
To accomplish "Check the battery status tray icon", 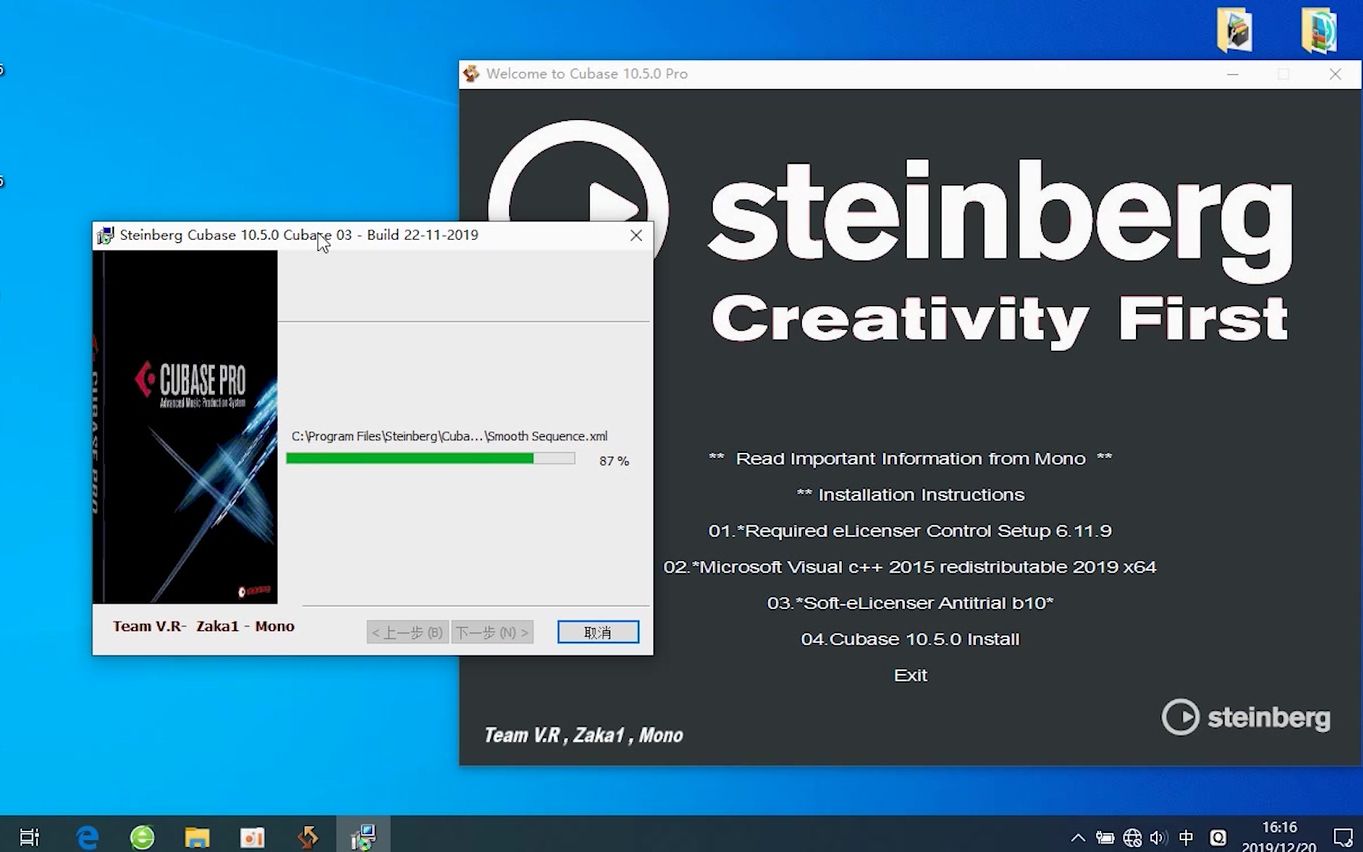I will (x=1105, y=838).
